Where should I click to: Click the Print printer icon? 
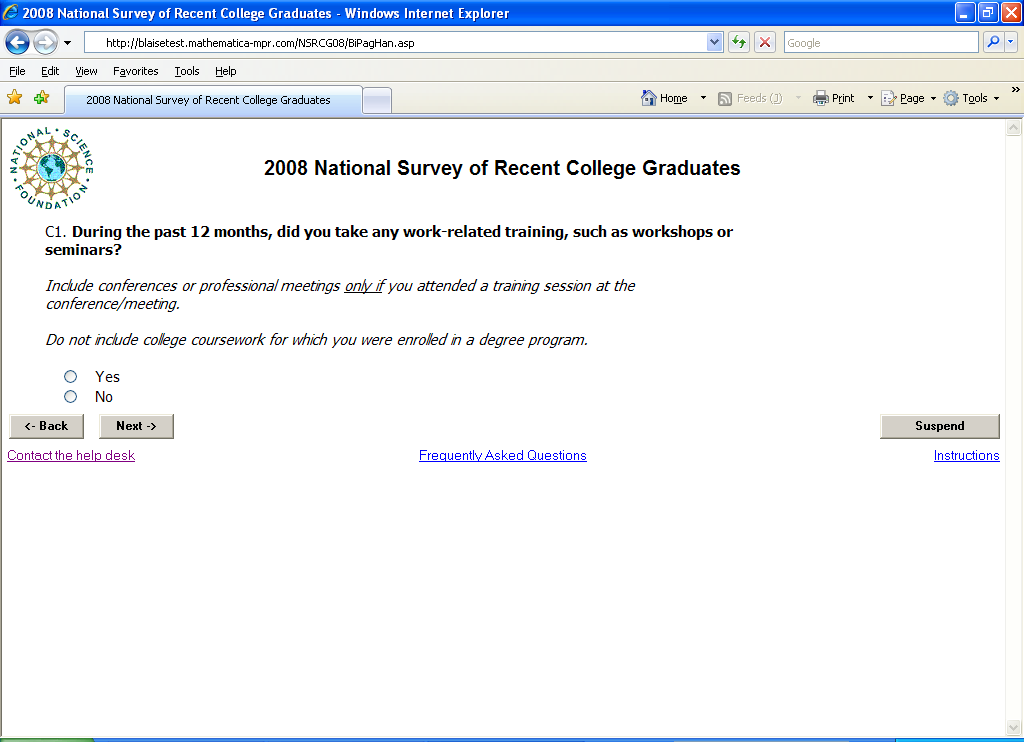821,98
